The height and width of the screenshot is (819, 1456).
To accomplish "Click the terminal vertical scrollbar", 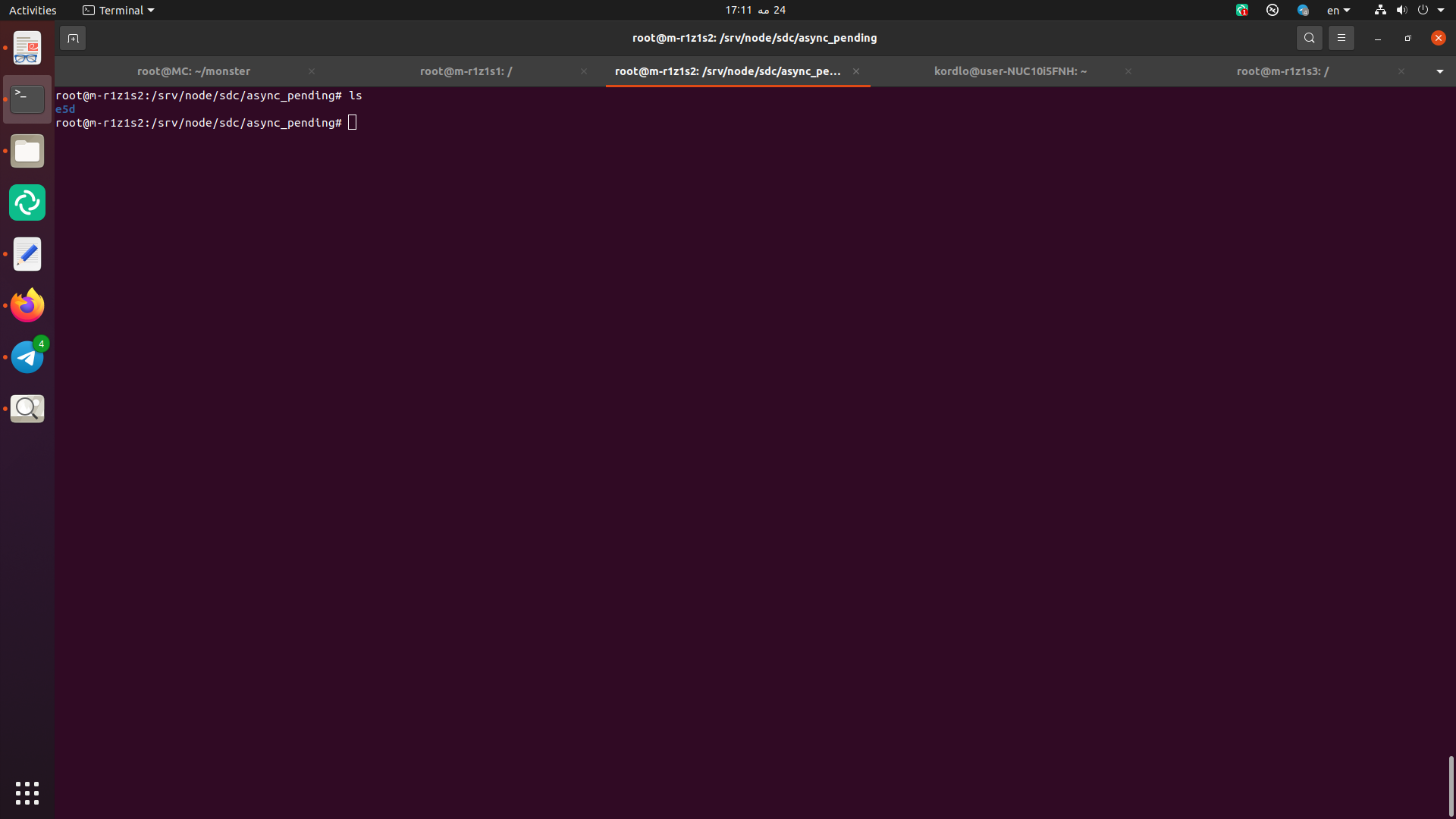I will [x=1450, y=785].
